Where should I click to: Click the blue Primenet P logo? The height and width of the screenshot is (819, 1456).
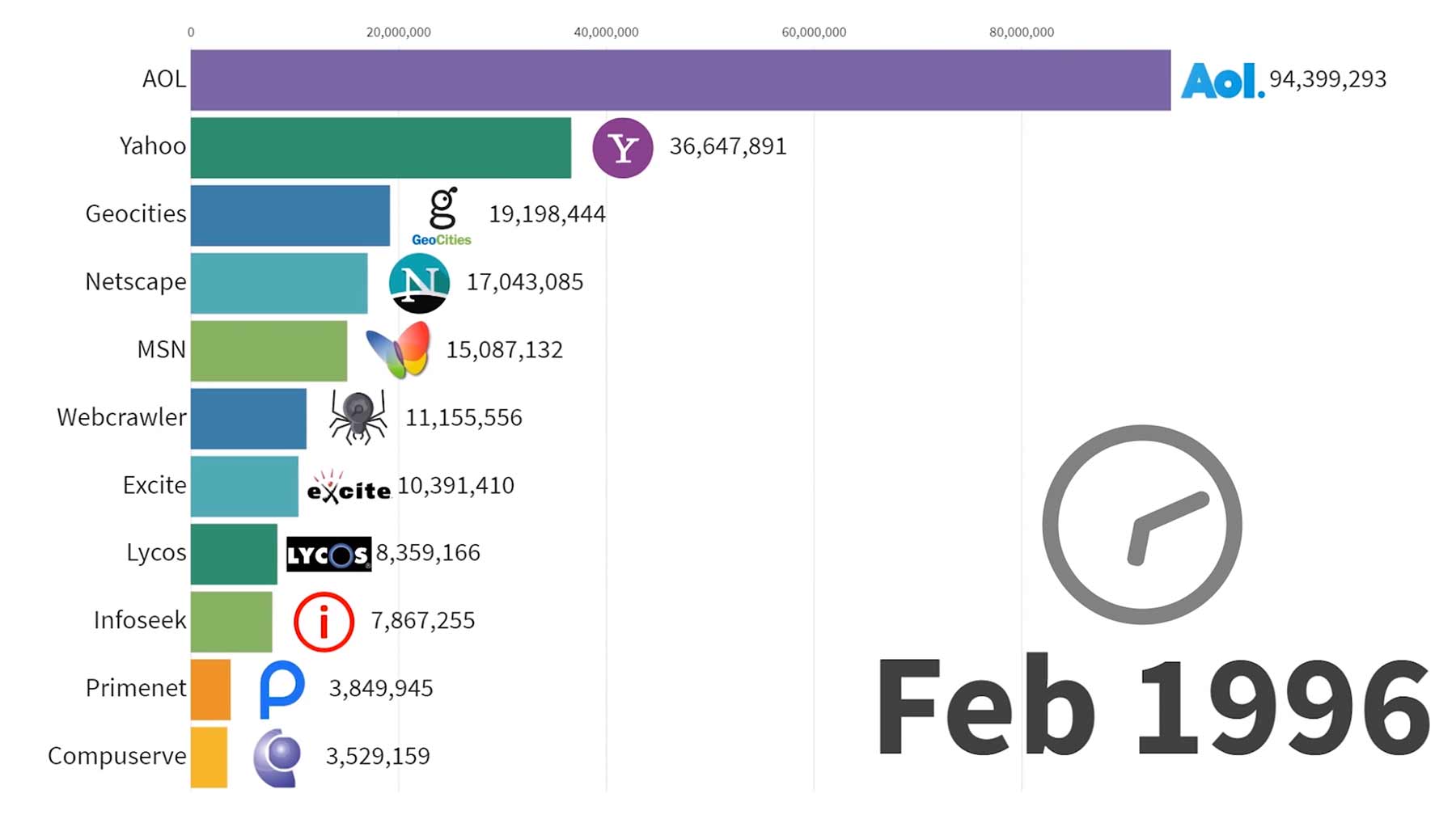coord(281,689)
